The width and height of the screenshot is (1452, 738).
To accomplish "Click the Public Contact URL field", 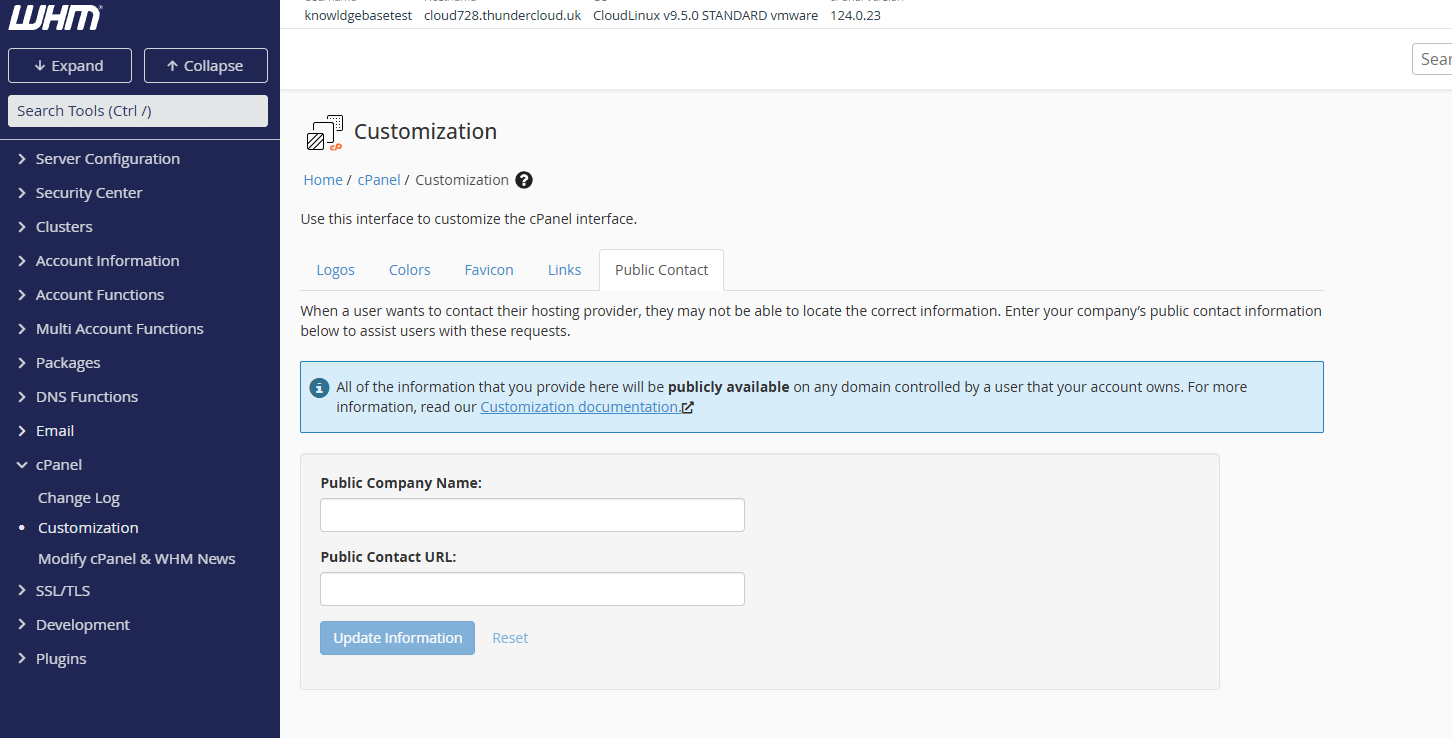I will (x=532, y=589).
